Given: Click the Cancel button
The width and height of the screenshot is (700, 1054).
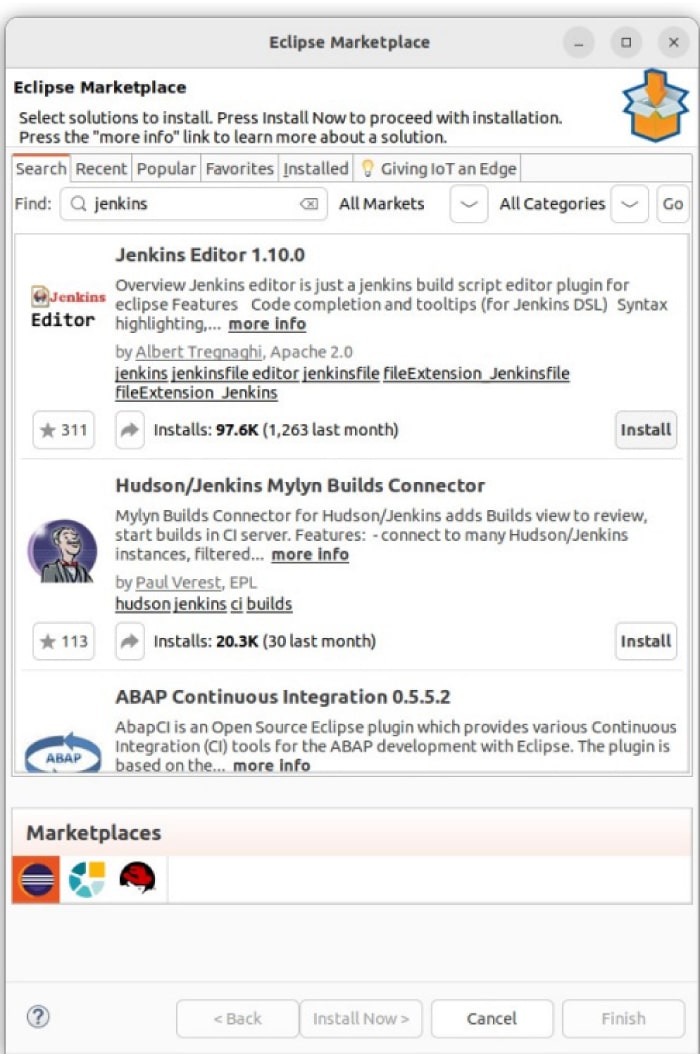Looking at the screenshot, I should click(x=492, y=1018).
